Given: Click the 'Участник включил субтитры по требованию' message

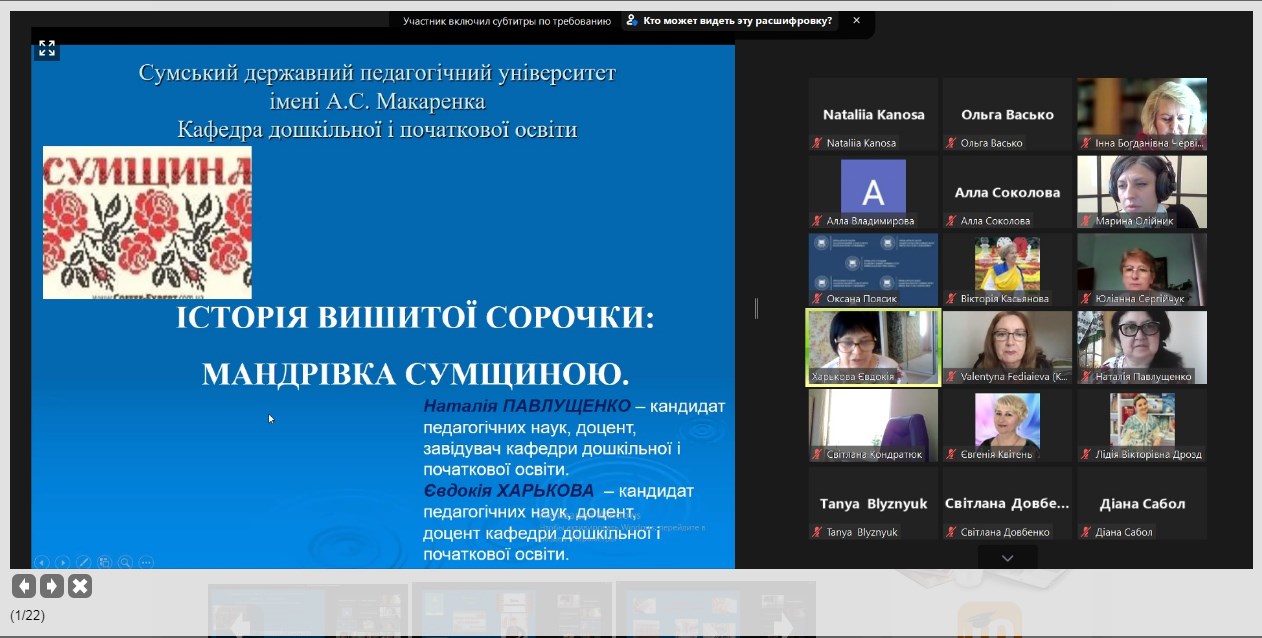Looking at the screenshot, I should [x=507, y=20].
